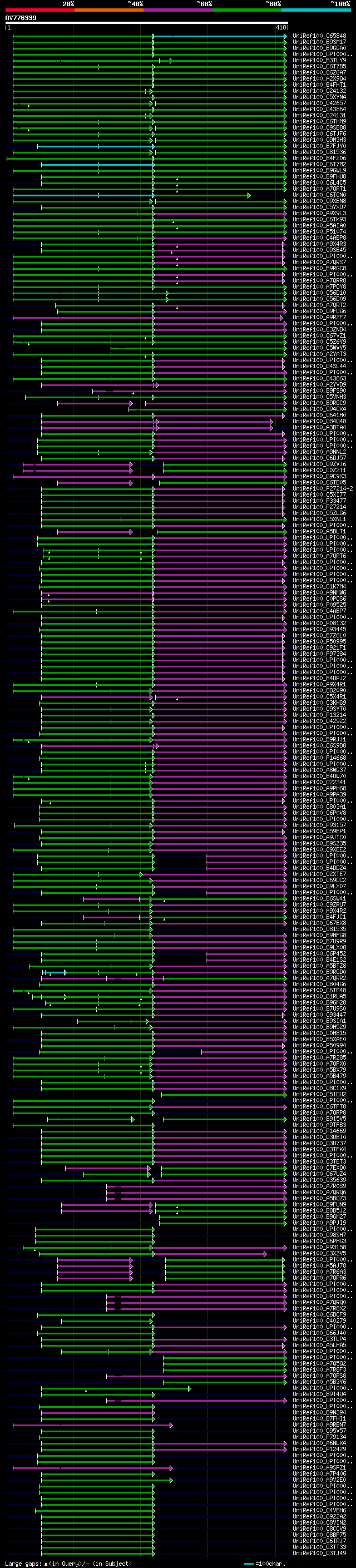
Task: Click the UniRef100_C6T7B5 label
Action: [x=319, y=66]
